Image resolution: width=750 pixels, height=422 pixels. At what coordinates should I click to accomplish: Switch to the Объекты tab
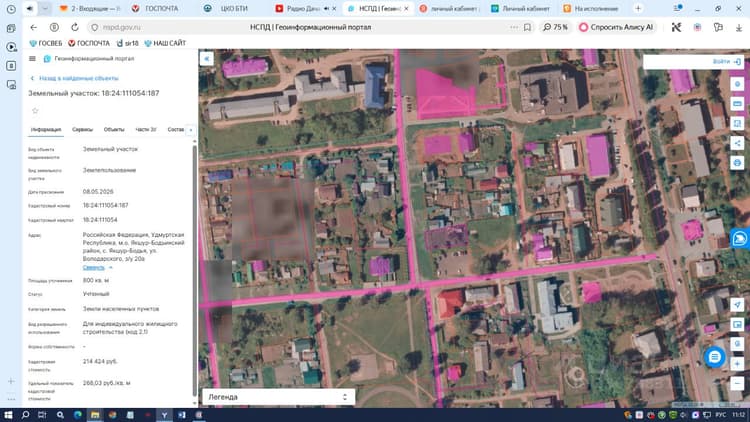[114, 130]
